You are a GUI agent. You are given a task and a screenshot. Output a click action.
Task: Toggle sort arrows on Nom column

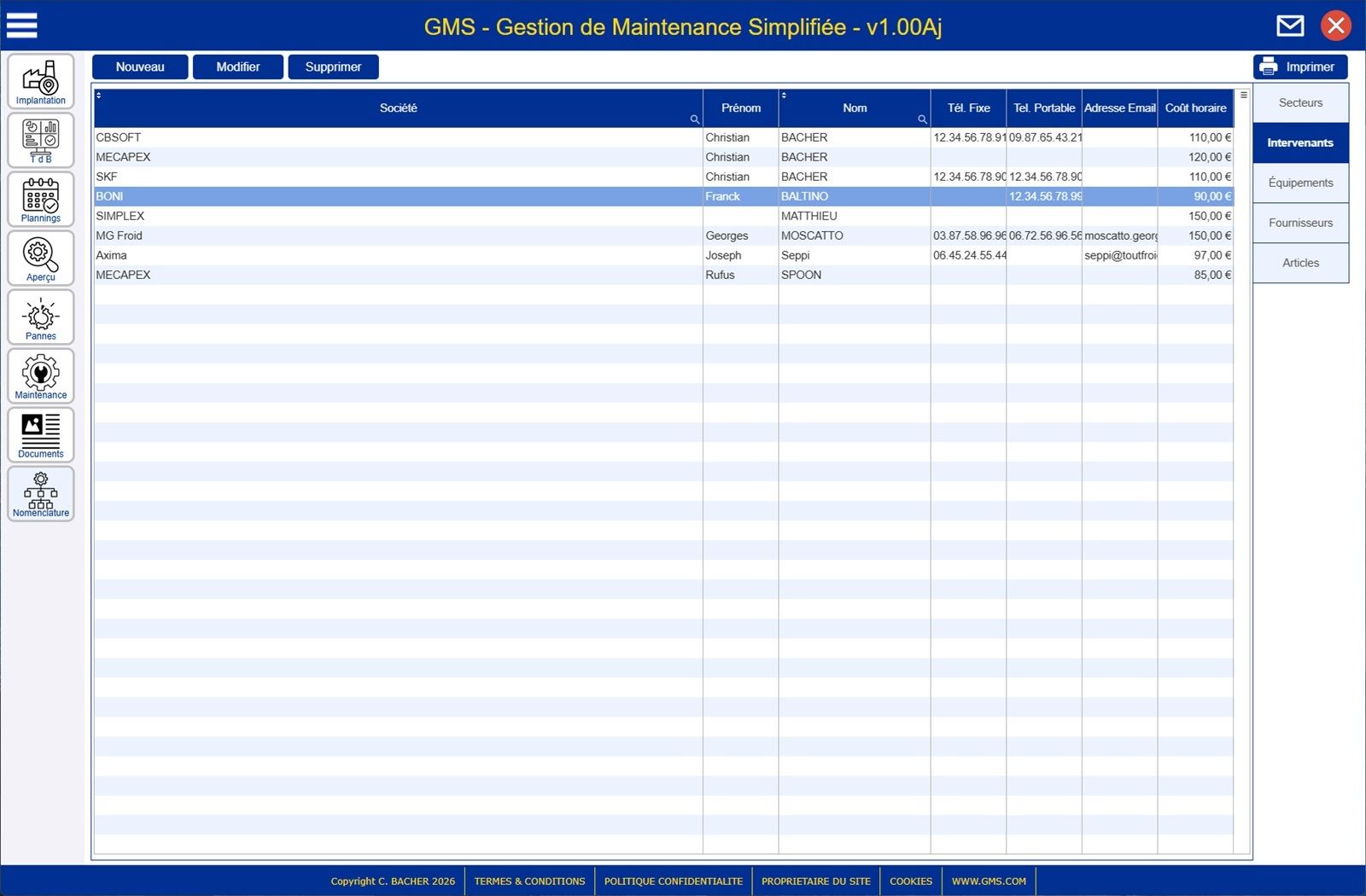pyautogui.click(x=784, y=95)
